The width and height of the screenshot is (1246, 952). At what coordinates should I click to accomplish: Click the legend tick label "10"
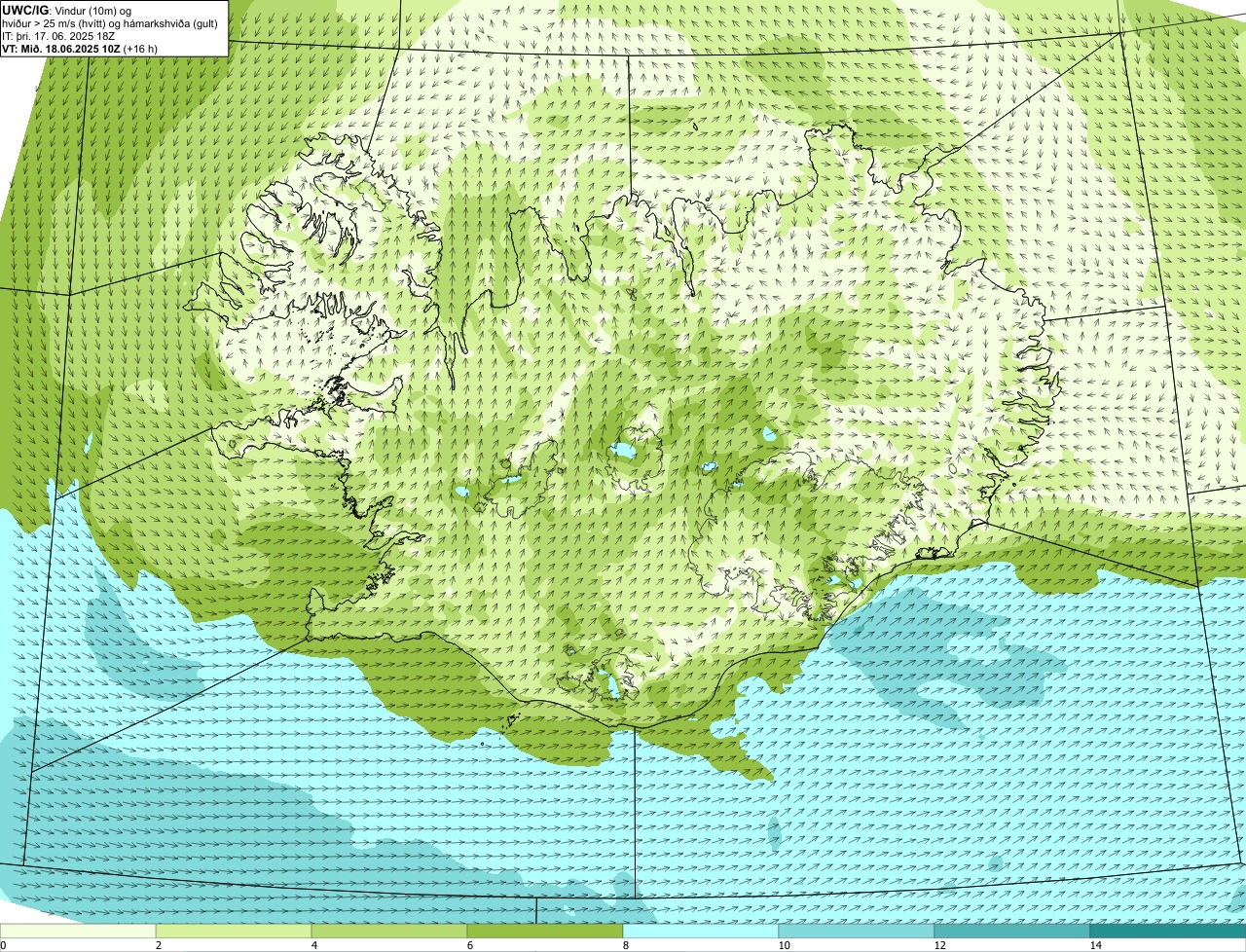coord(784,945)
